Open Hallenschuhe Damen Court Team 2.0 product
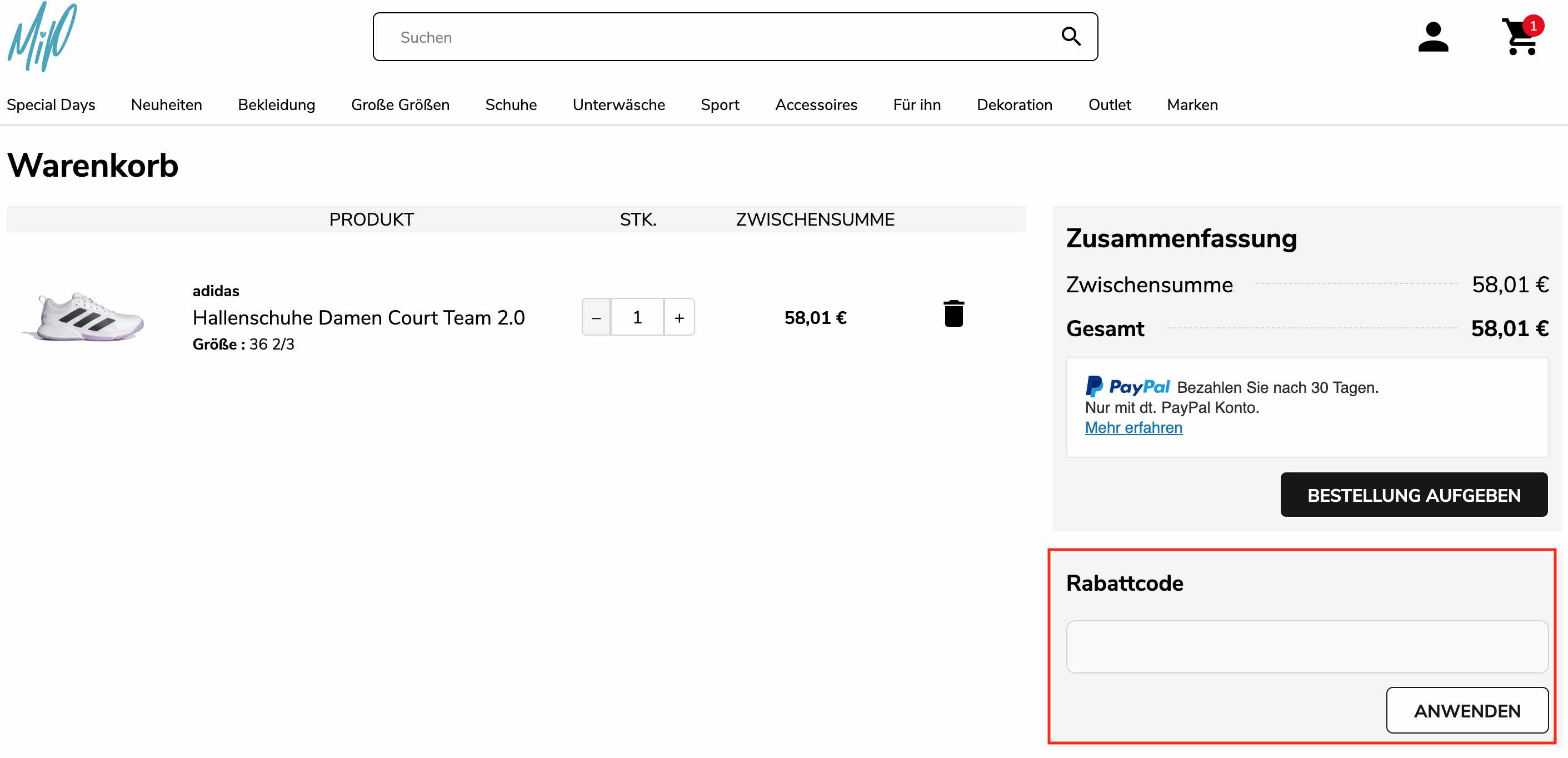Viewport: 1568px width, 758px height. [x=358, y=317]
